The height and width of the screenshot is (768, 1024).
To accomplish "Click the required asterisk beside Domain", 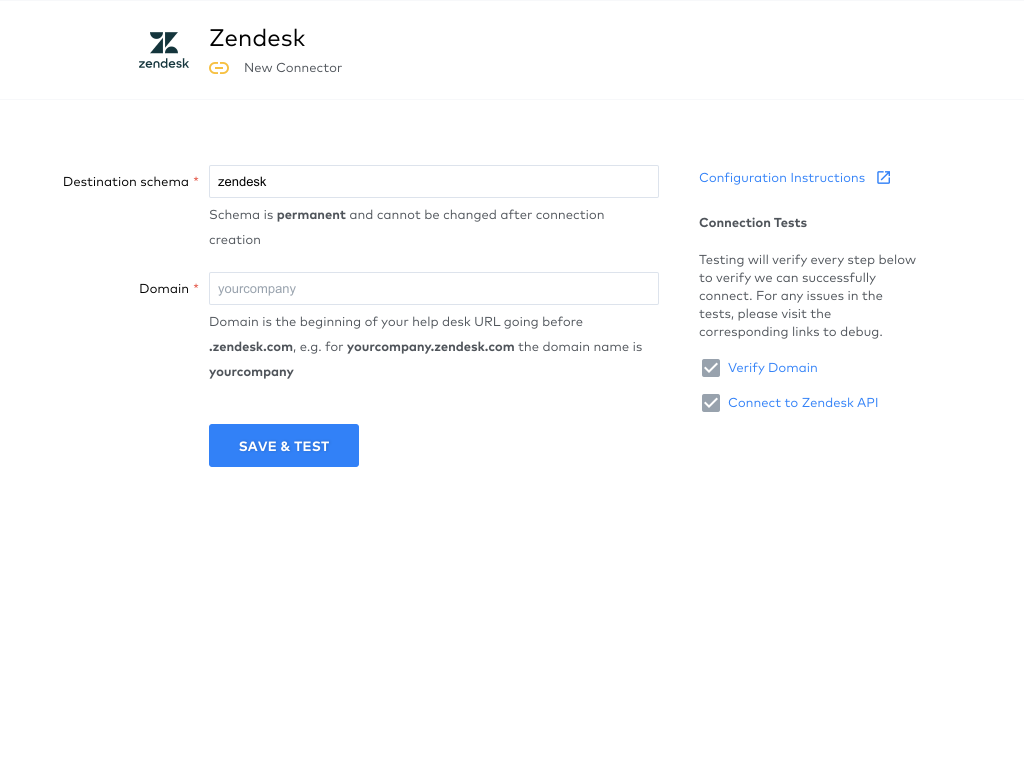I will 196,288.
